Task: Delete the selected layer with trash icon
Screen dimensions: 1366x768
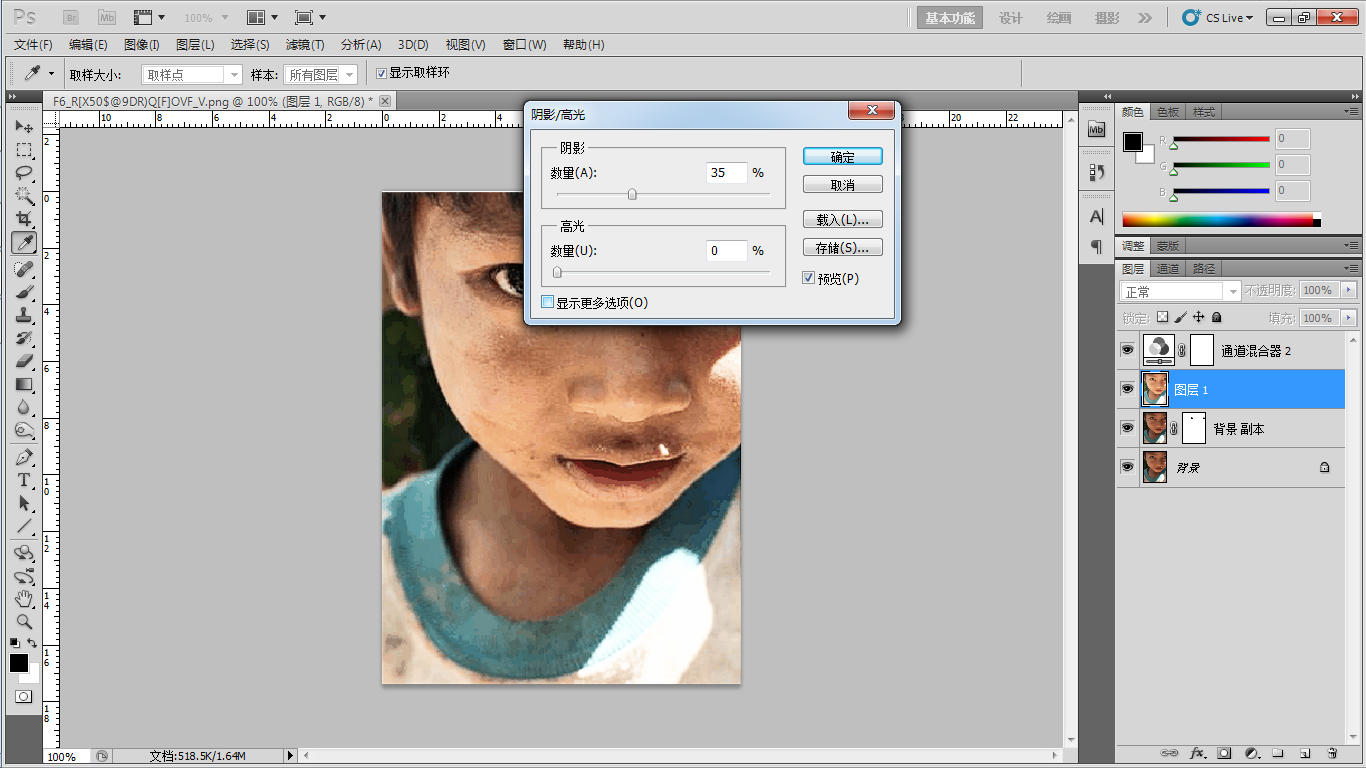Action: click(1332, 753)
